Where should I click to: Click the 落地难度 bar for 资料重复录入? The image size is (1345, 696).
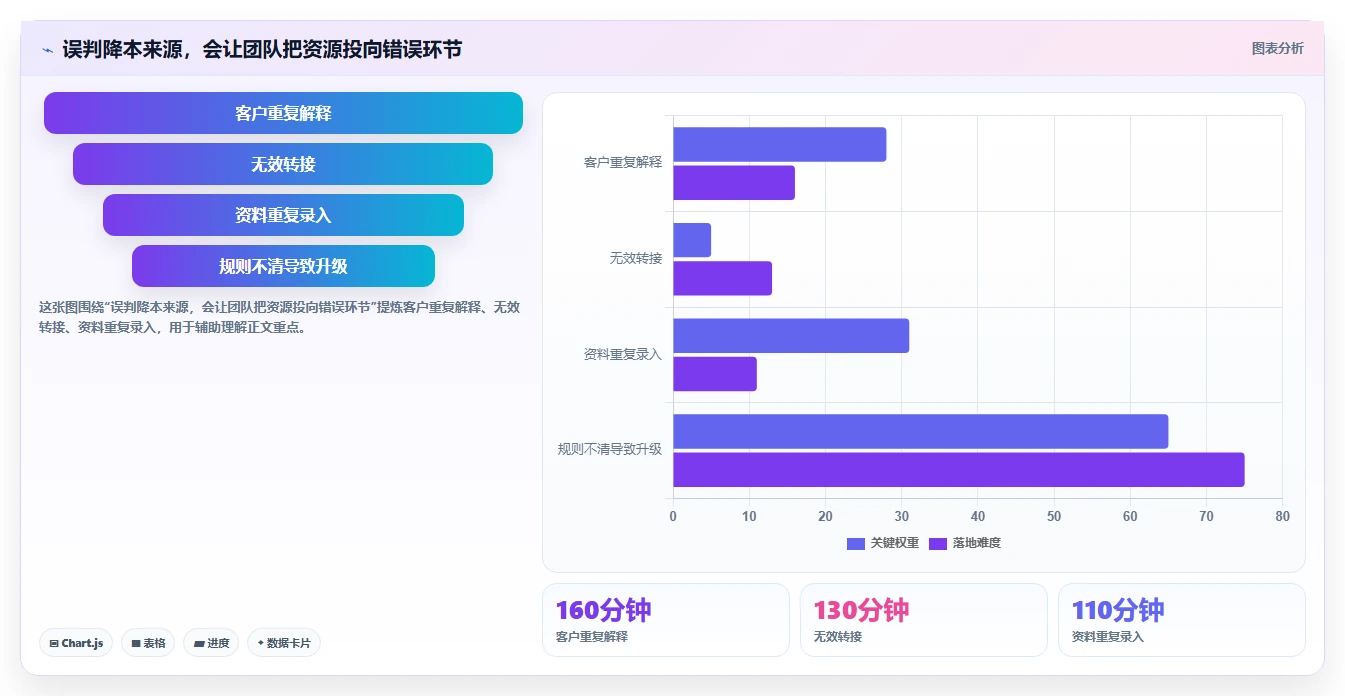(715, 374)
